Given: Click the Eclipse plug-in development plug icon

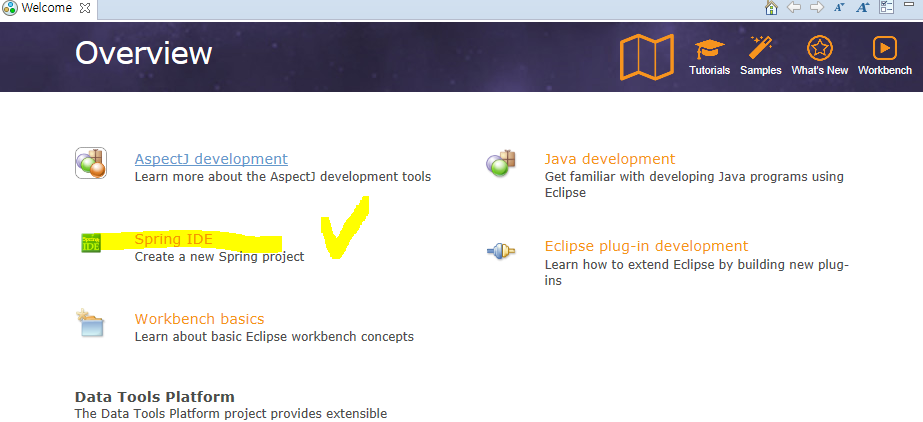Looking at the screenshot, I should tap(501, 251).
